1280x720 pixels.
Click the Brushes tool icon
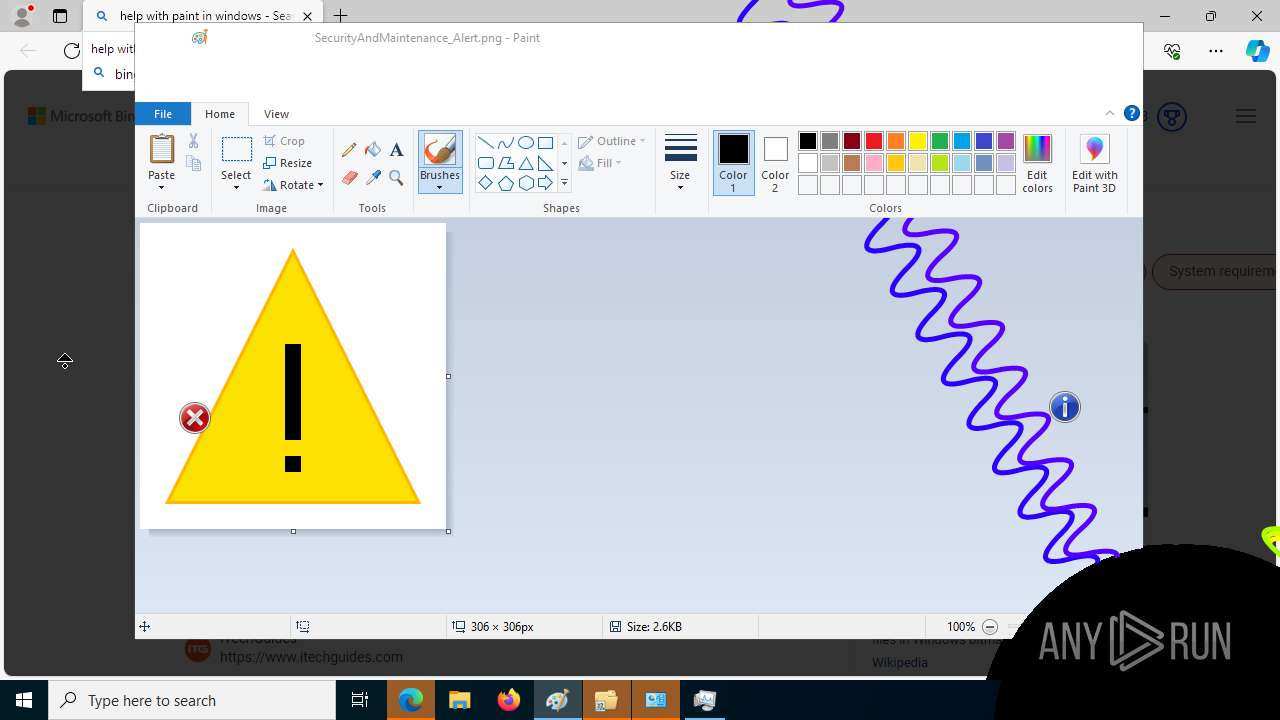(440, 151)
